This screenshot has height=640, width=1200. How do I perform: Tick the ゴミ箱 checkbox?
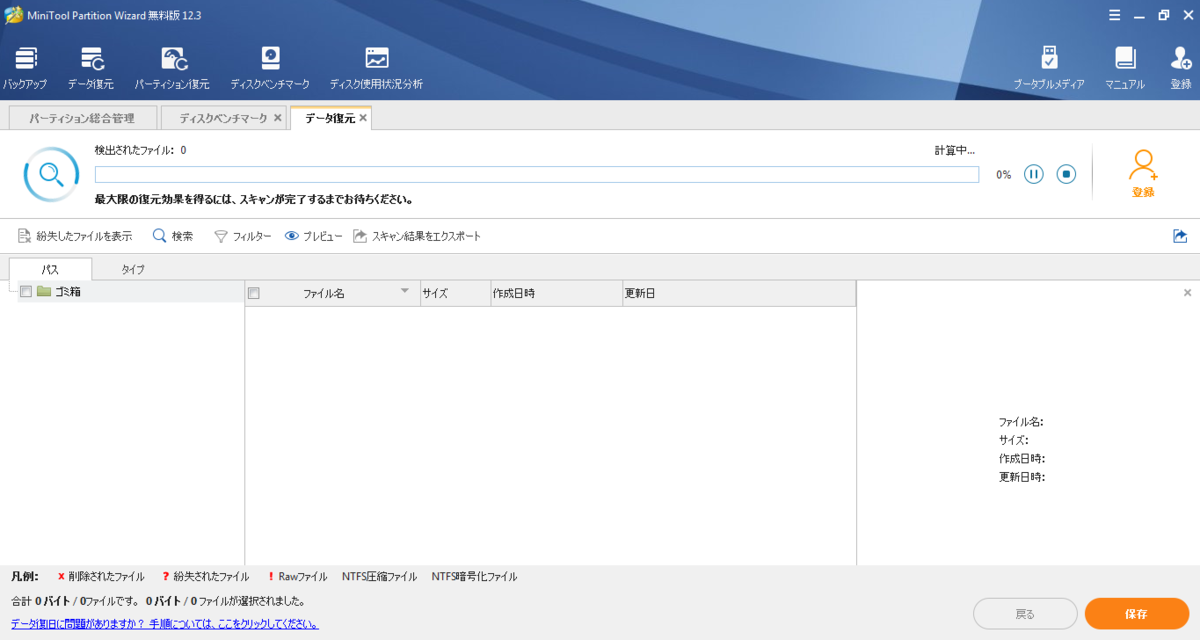[x=26, y=291]
